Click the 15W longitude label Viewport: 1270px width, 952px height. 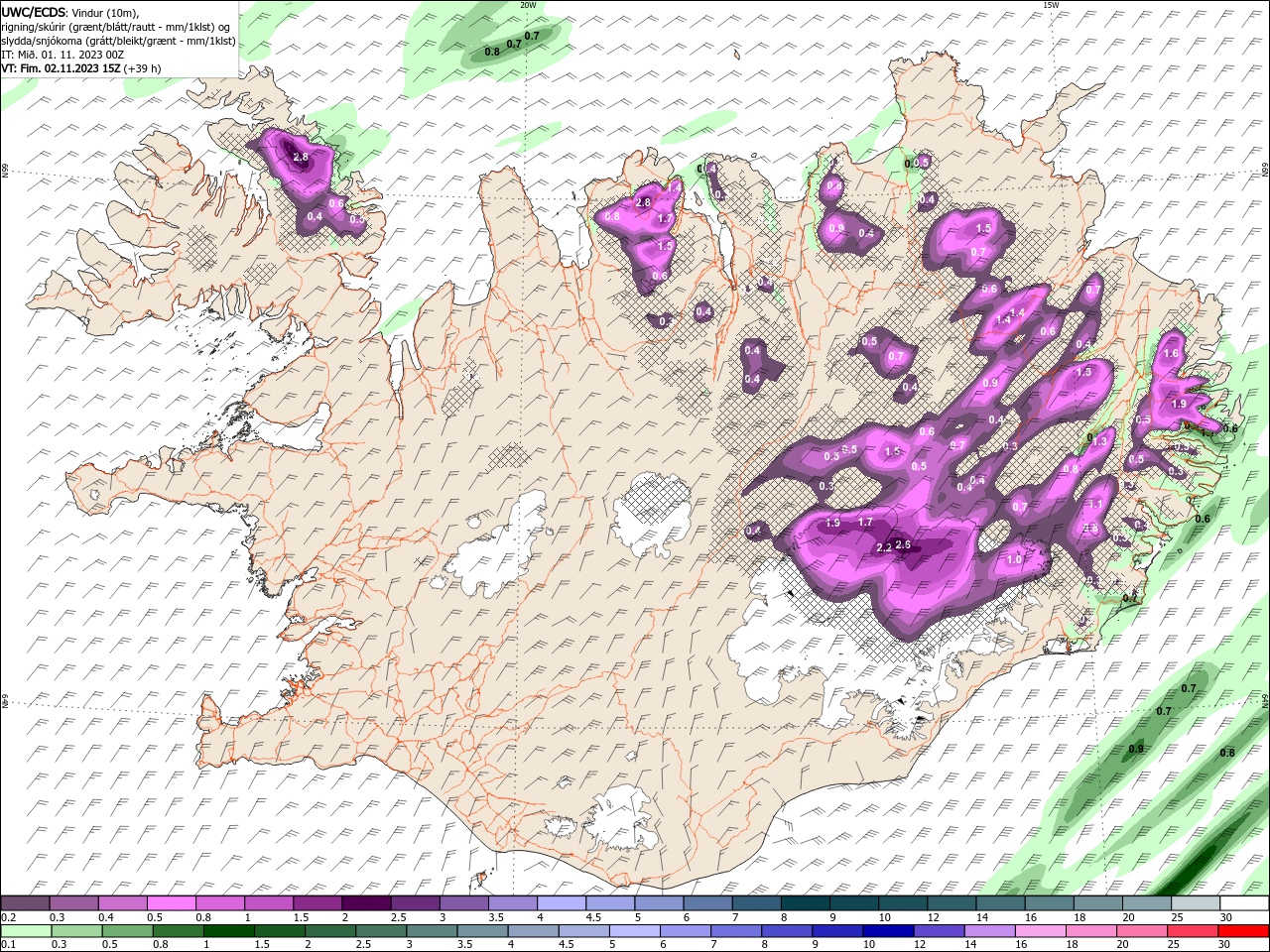tap(1051, 5)
